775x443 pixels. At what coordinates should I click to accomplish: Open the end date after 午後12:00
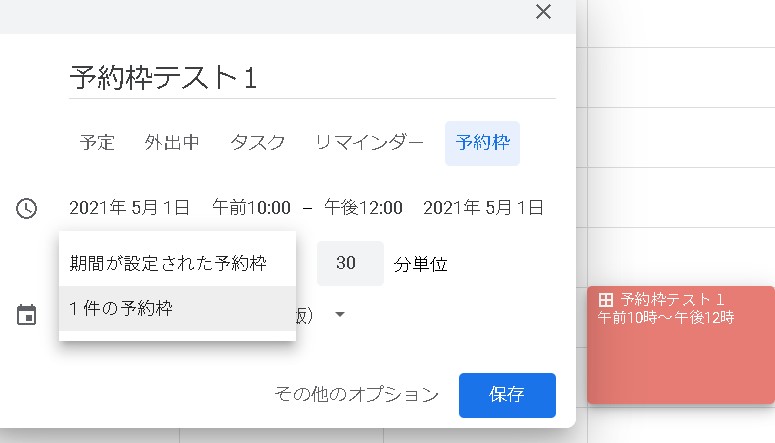coord(483,208)
